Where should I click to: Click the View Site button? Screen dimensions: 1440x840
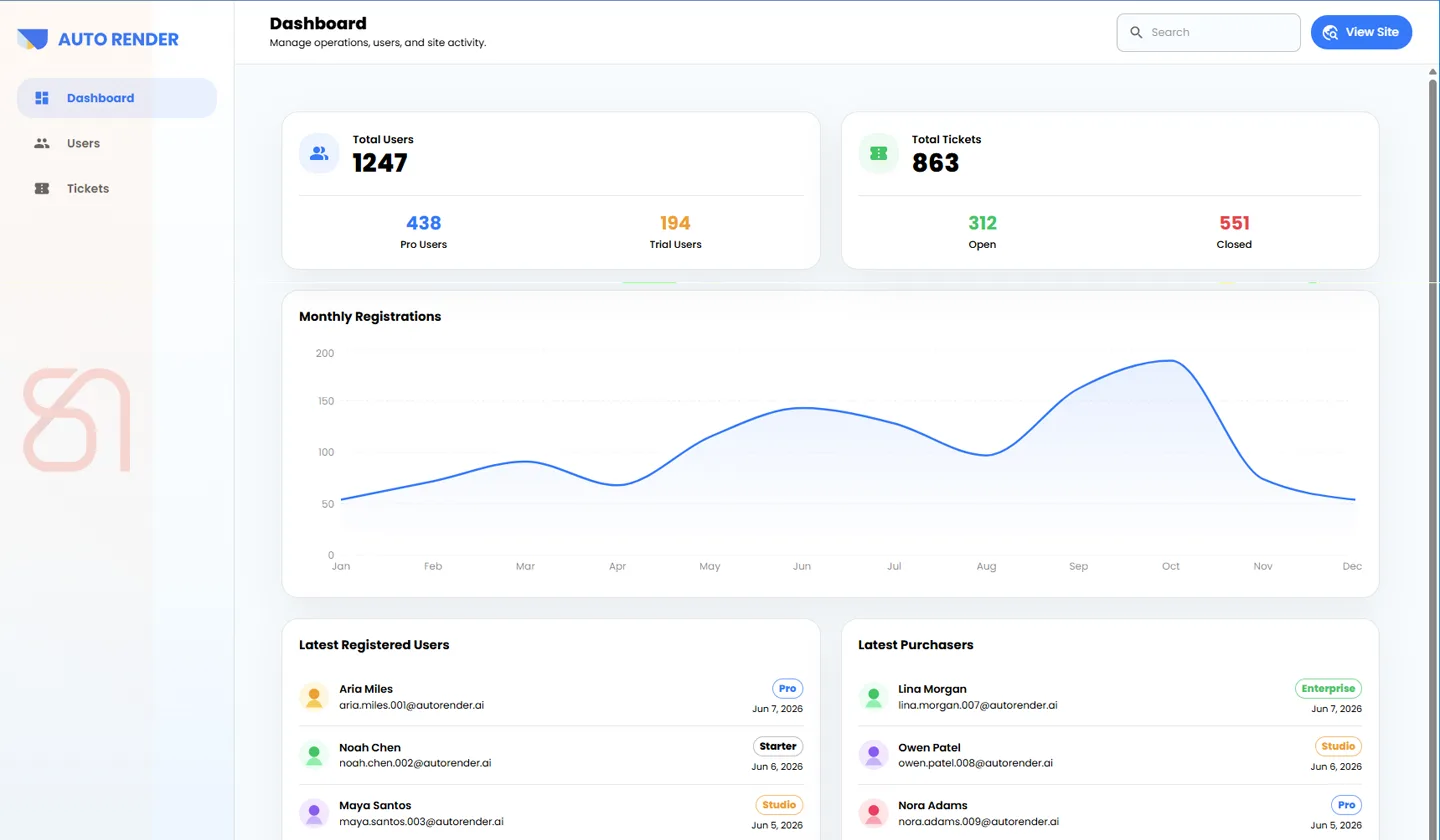click(1361, 32)
